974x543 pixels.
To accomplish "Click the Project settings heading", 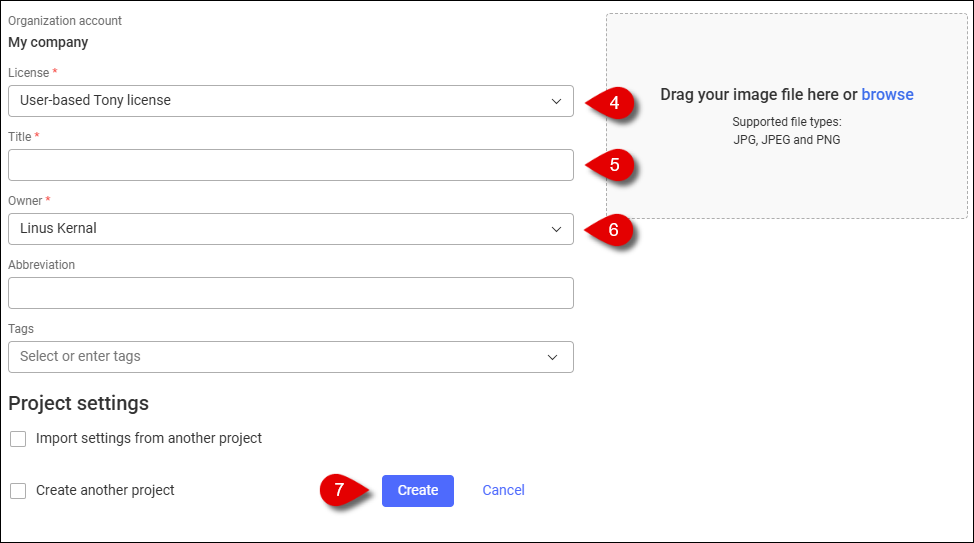I will click(78, 403).
